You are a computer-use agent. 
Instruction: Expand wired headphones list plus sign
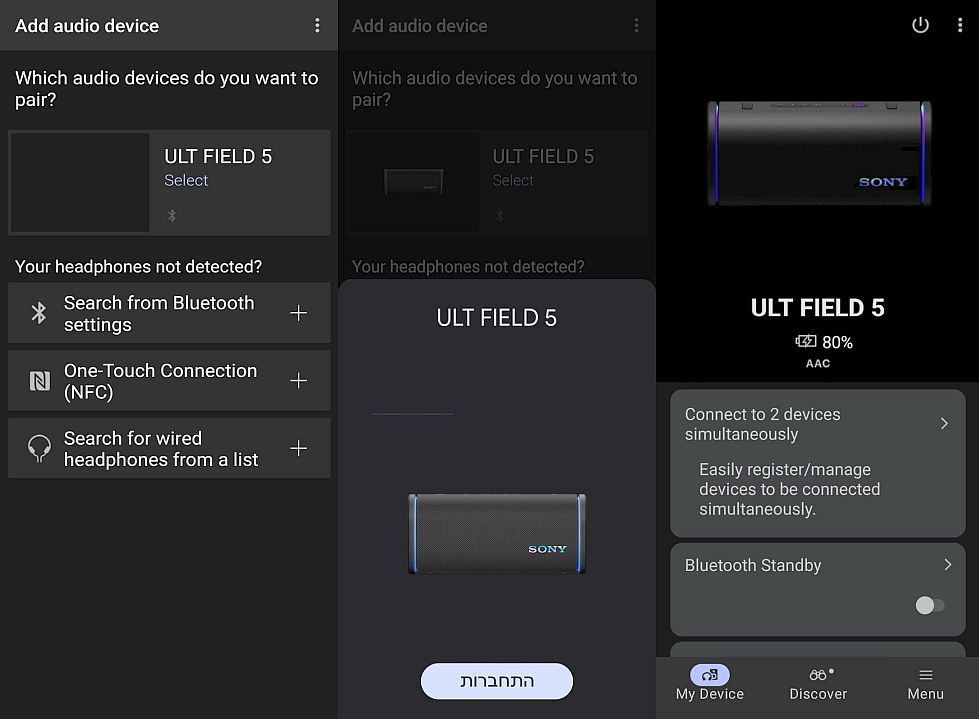[x=298, y=449]
